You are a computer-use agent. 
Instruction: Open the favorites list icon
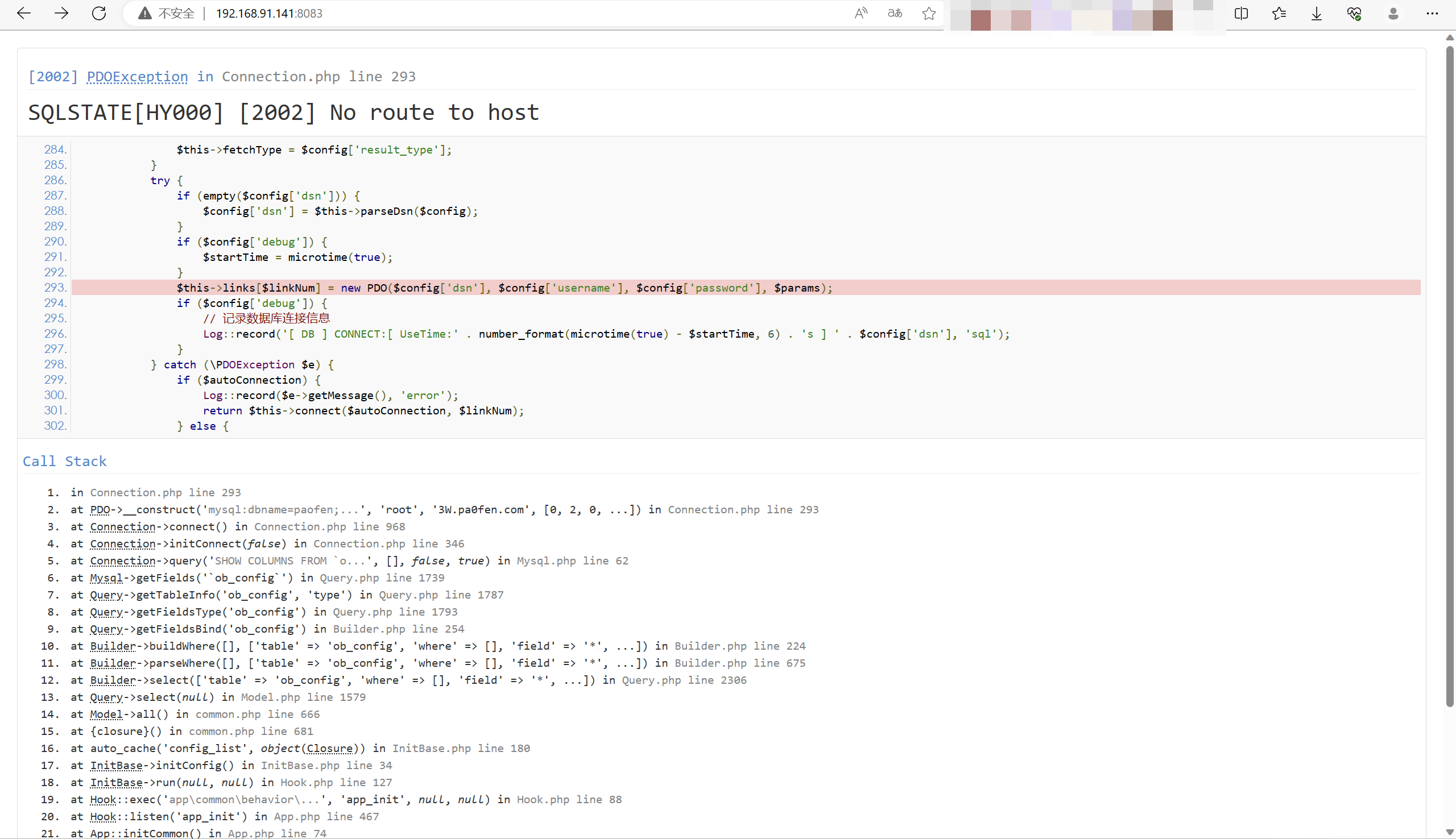(x=1279, y=13)
